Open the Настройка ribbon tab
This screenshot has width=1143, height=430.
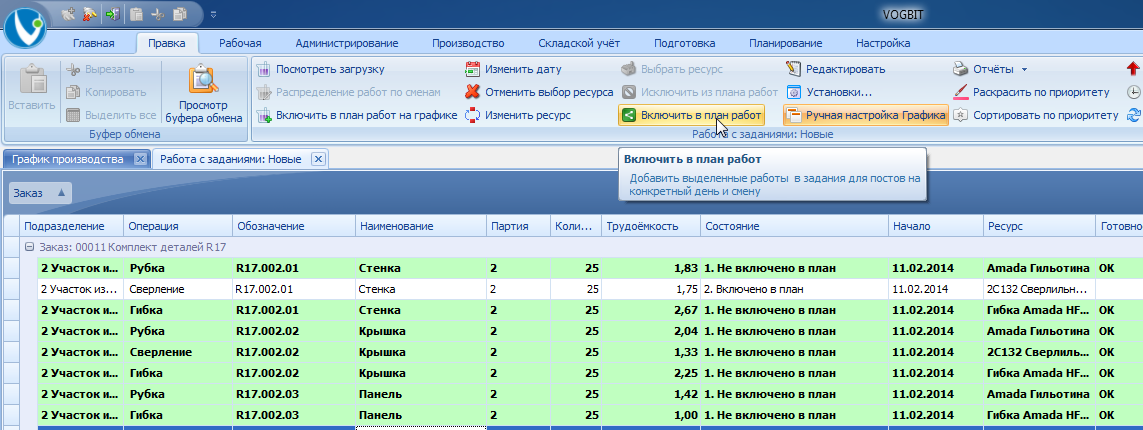click(883, 43)
